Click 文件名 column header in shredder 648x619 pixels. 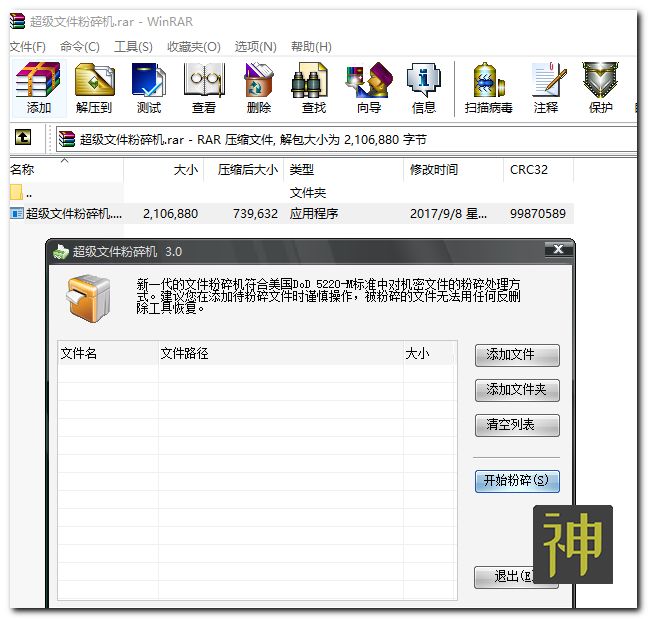click(107, 353)
